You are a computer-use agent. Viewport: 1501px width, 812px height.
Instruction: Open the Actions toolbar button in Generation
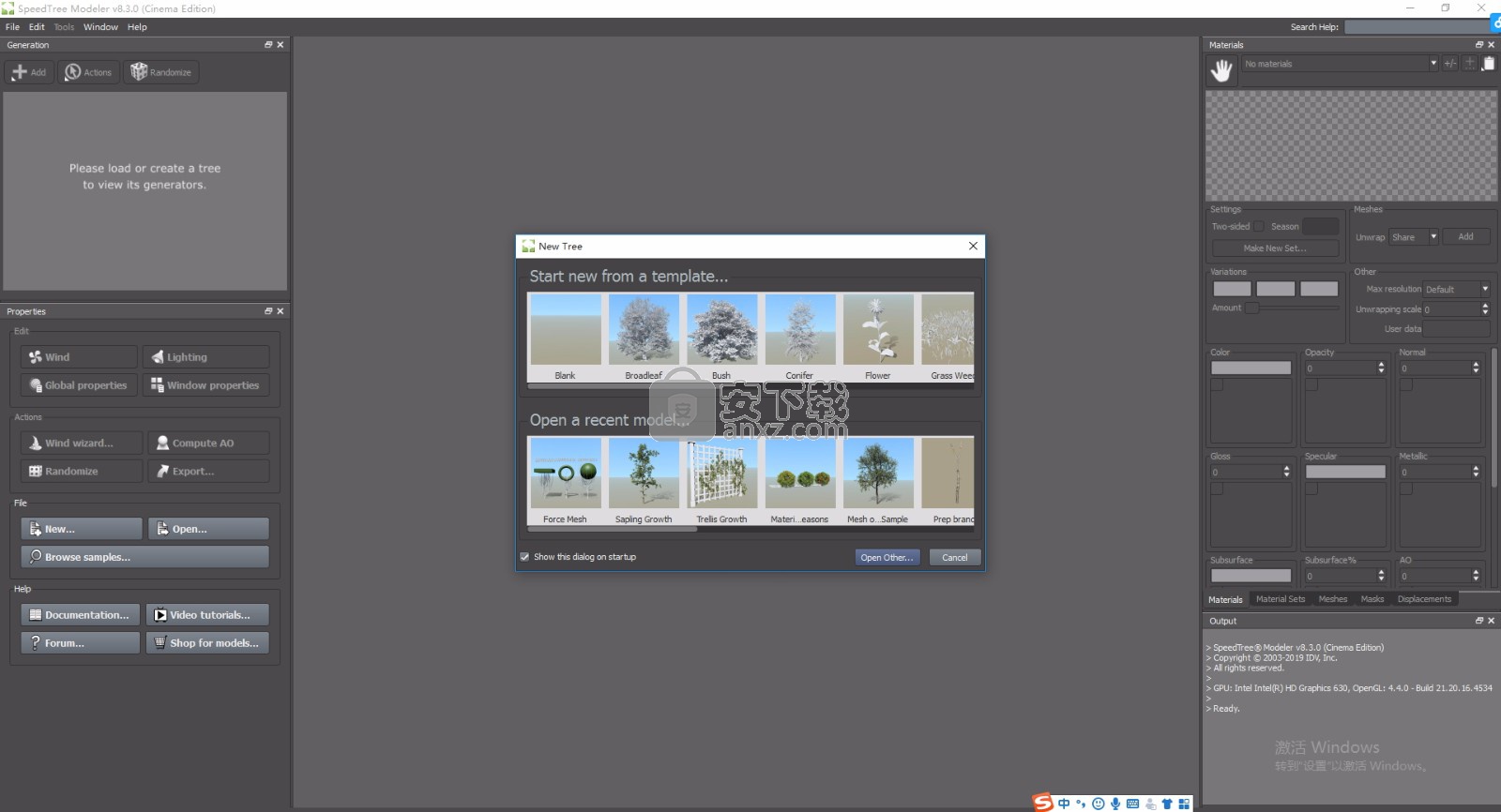tap(88, 72)
